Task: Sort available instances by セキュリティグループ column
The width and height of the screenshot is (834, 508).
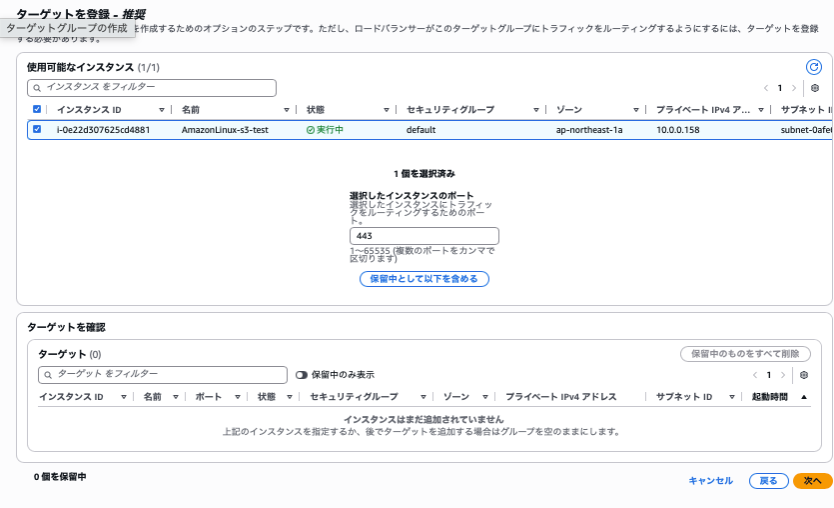Action: [x=536, y=110]
